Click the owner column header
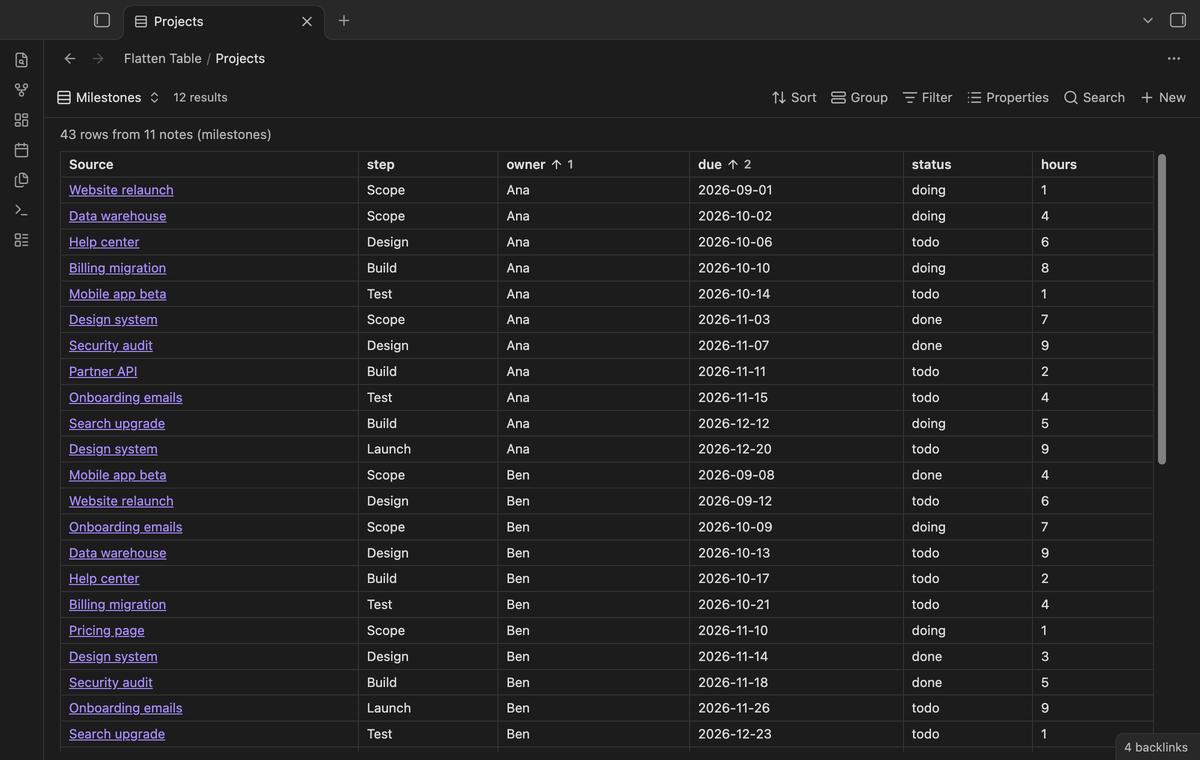The height and width of the screenshot is (760, 1200). pyautogui.click(x=594, y=164)
